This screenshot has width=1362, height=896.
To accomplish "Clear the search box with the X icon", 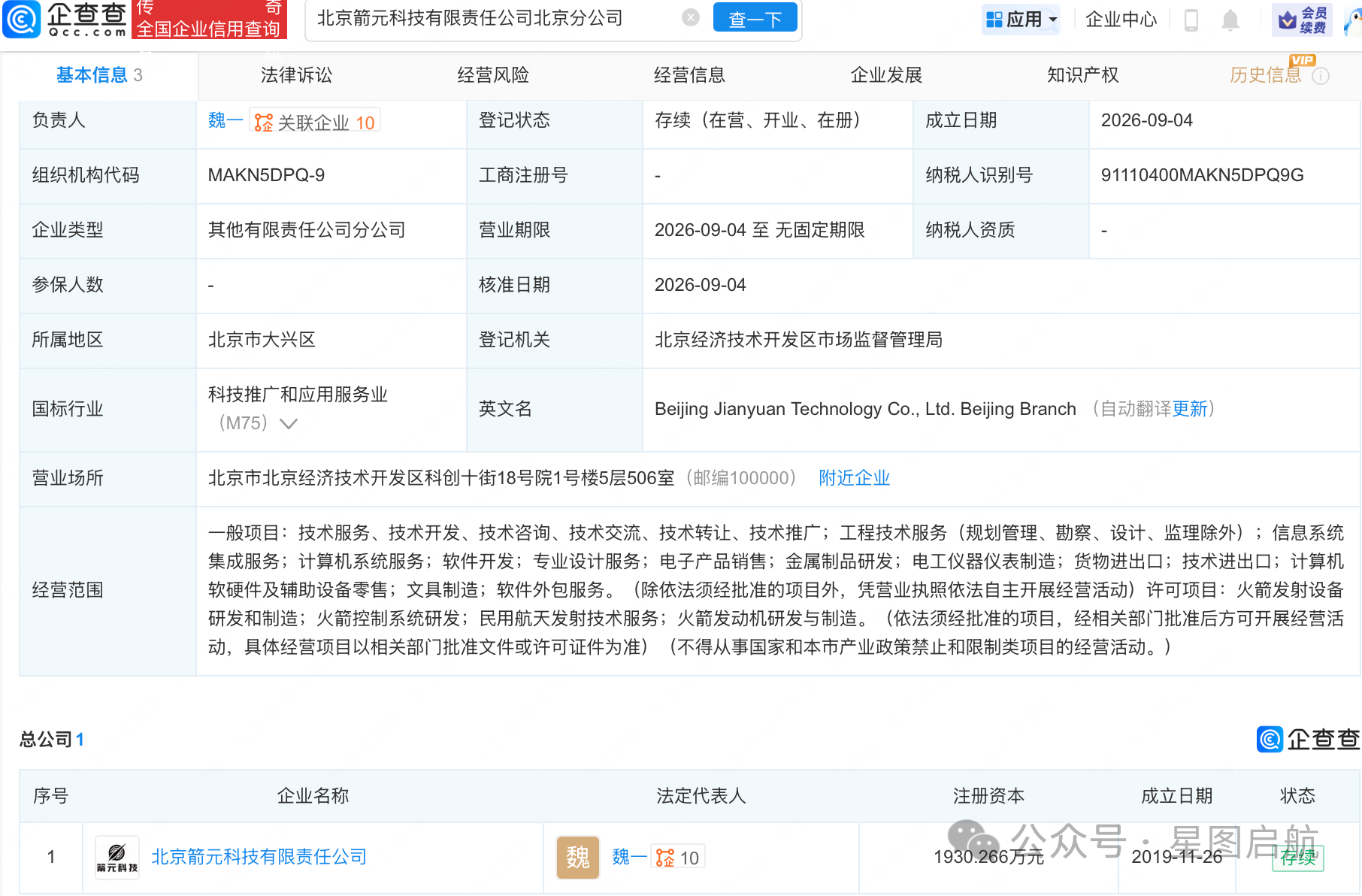I will [691, 18].
